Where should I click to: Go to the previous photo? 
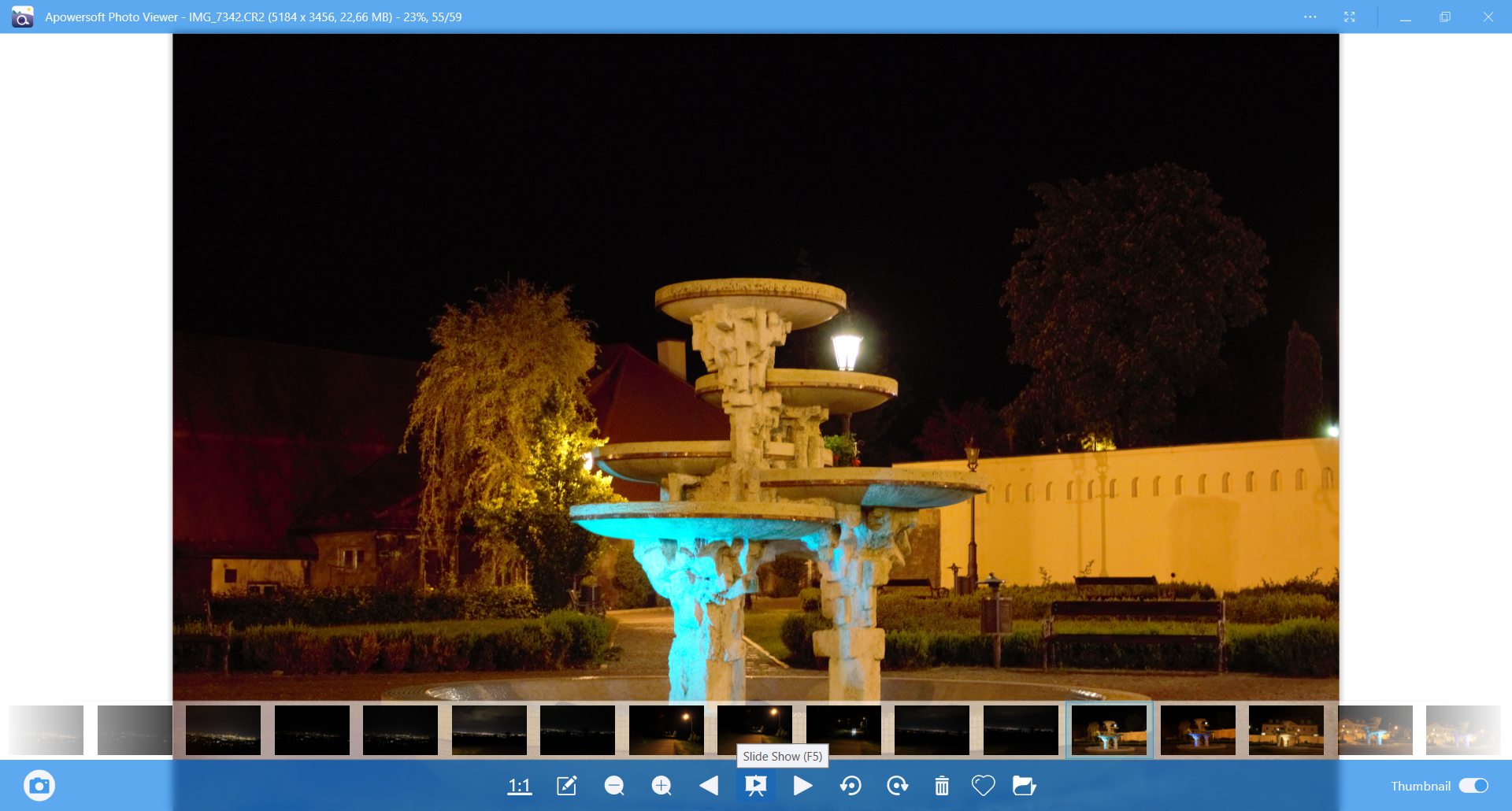[x=709, y=785]
